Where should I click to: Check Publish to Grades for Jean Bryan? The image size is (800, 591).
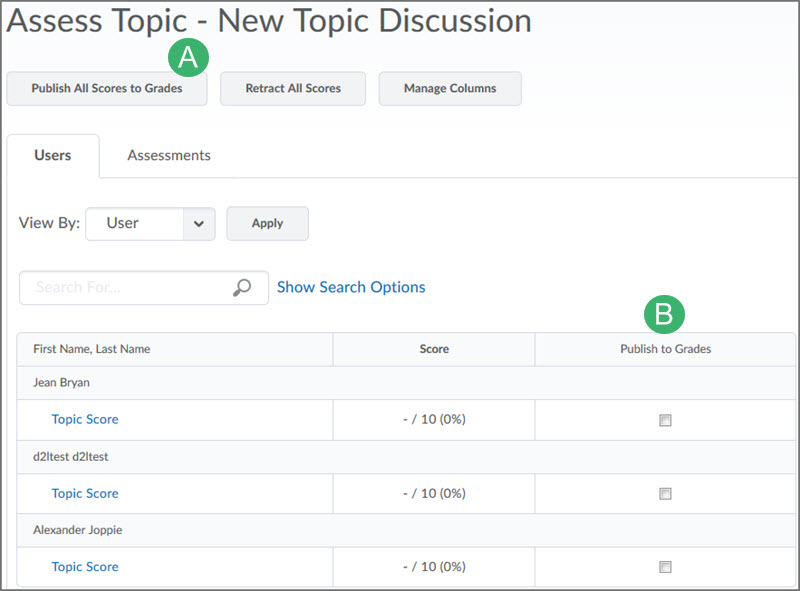point(665,420)
